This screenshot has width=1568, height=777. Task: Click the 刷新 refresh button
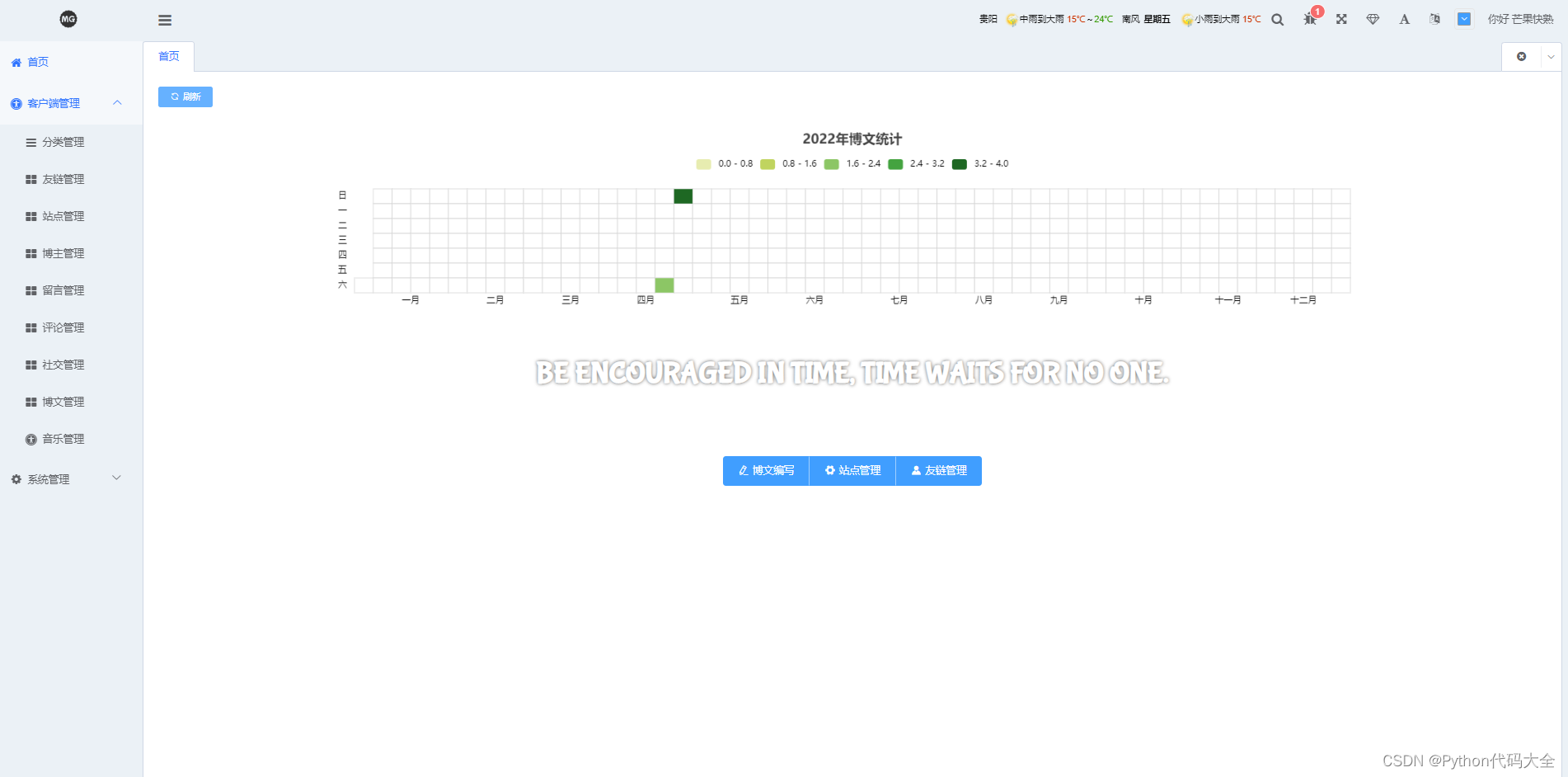click(x=185, y=97)
